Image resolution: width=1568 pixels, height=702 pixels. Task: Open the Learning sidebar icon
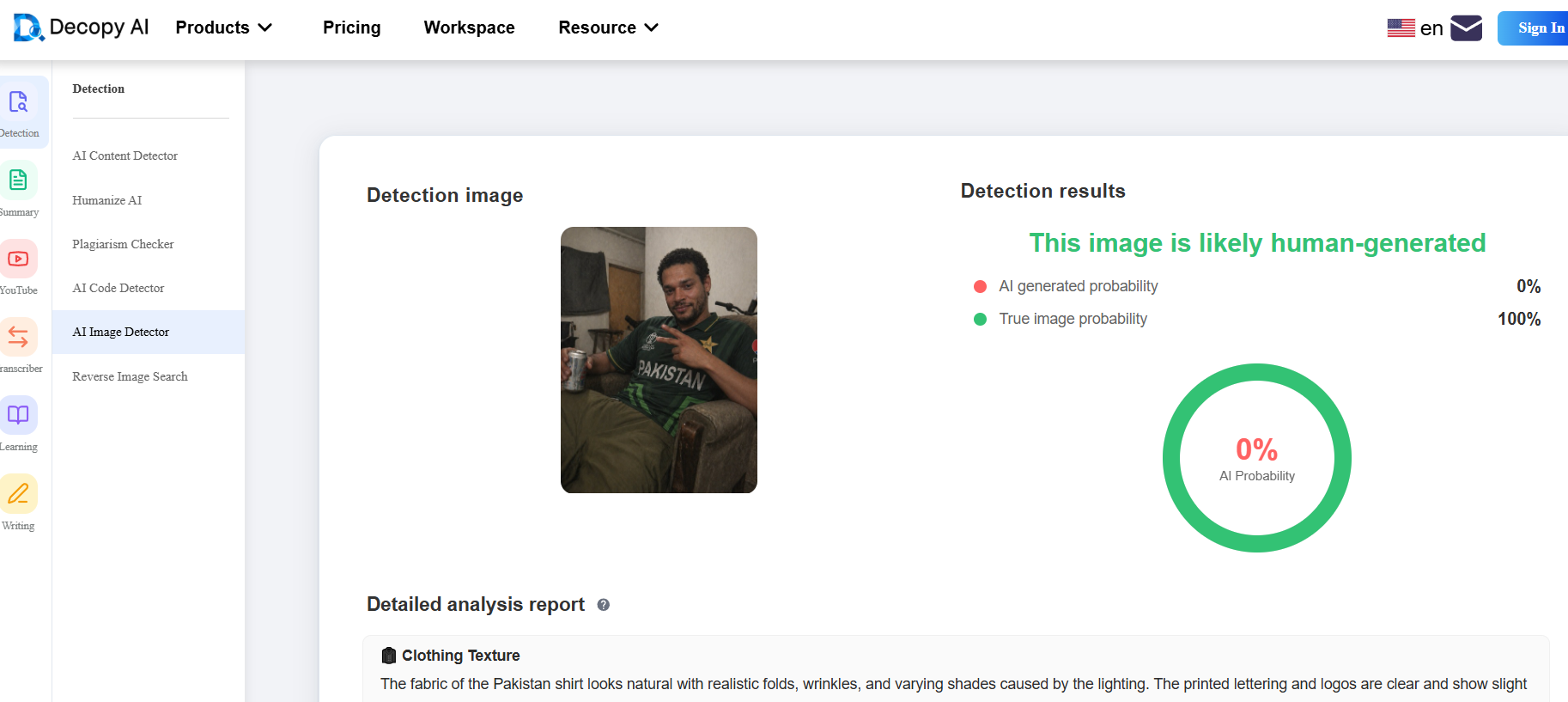pyautogui.click(x=18, y=415)
